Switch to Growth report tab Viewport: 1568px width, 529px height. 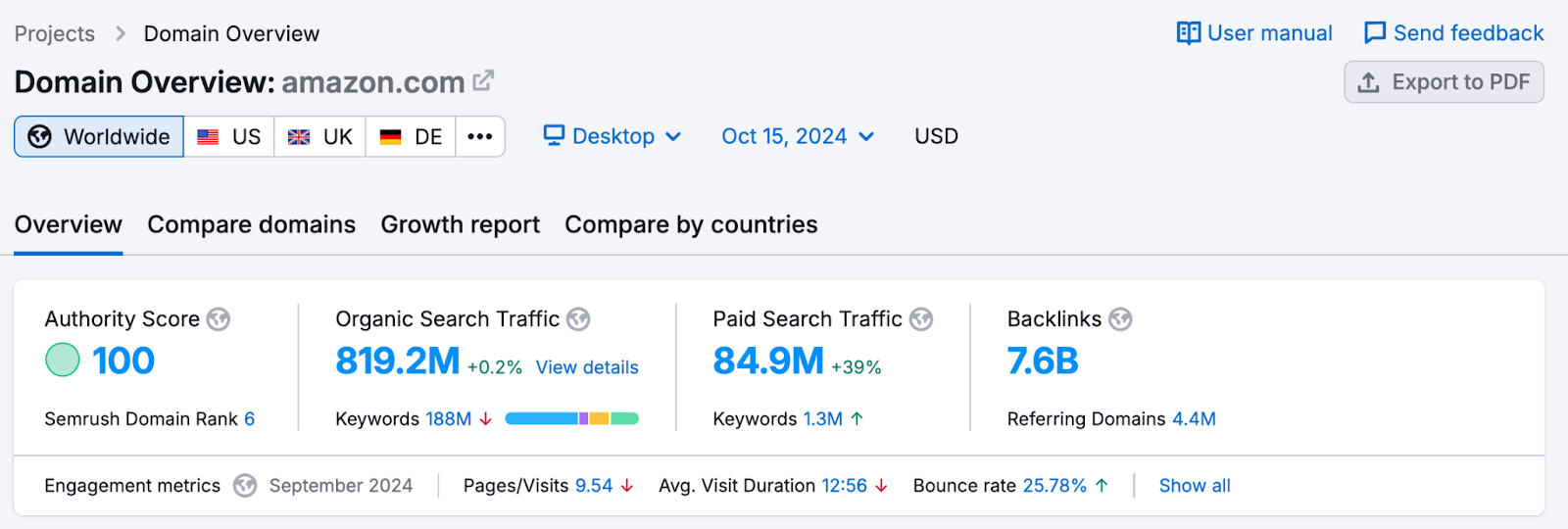click(461, 224)
